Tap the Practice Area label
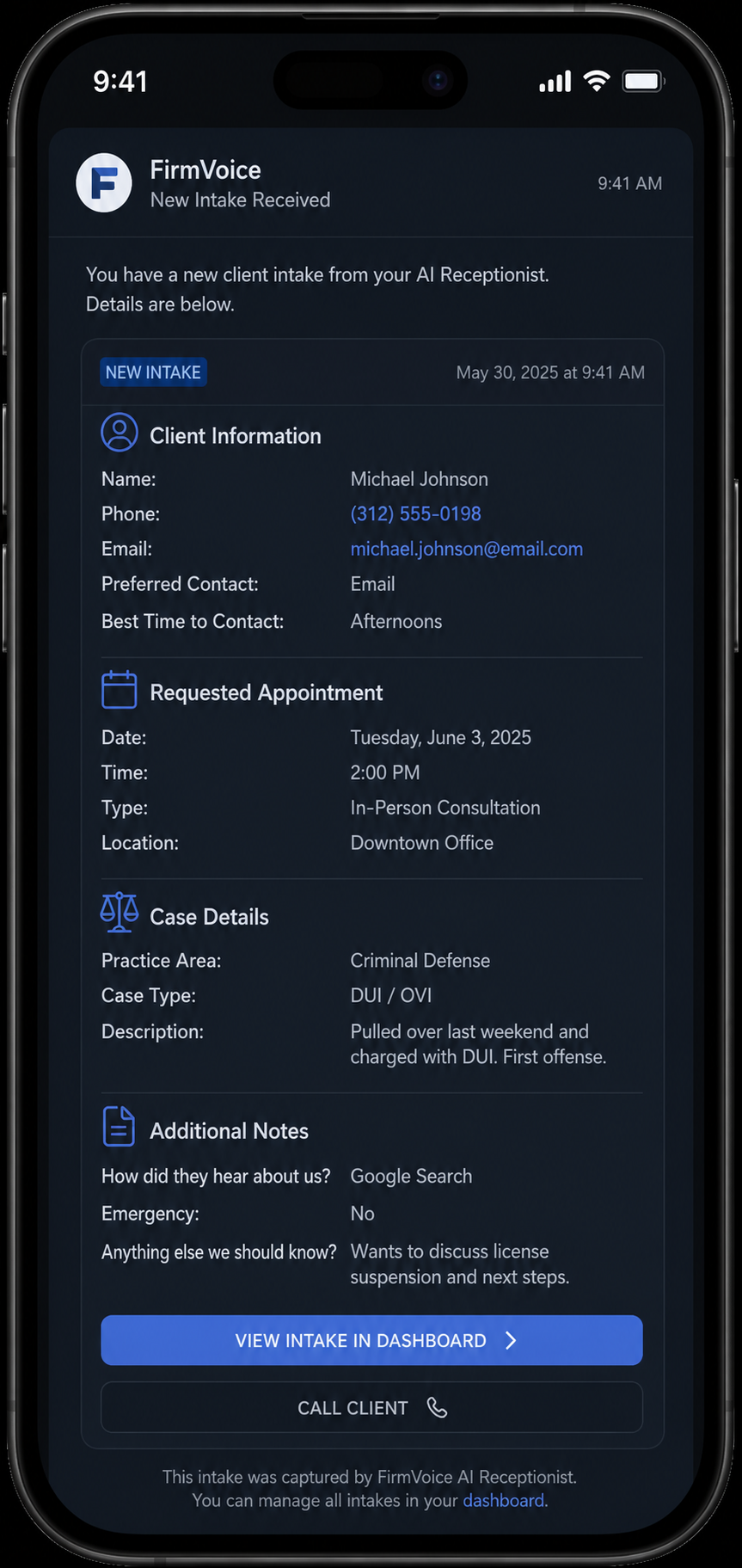Image resolution: width=742 pixels, height=1568 pixels. pyautogui.click(x=162, y=960)
